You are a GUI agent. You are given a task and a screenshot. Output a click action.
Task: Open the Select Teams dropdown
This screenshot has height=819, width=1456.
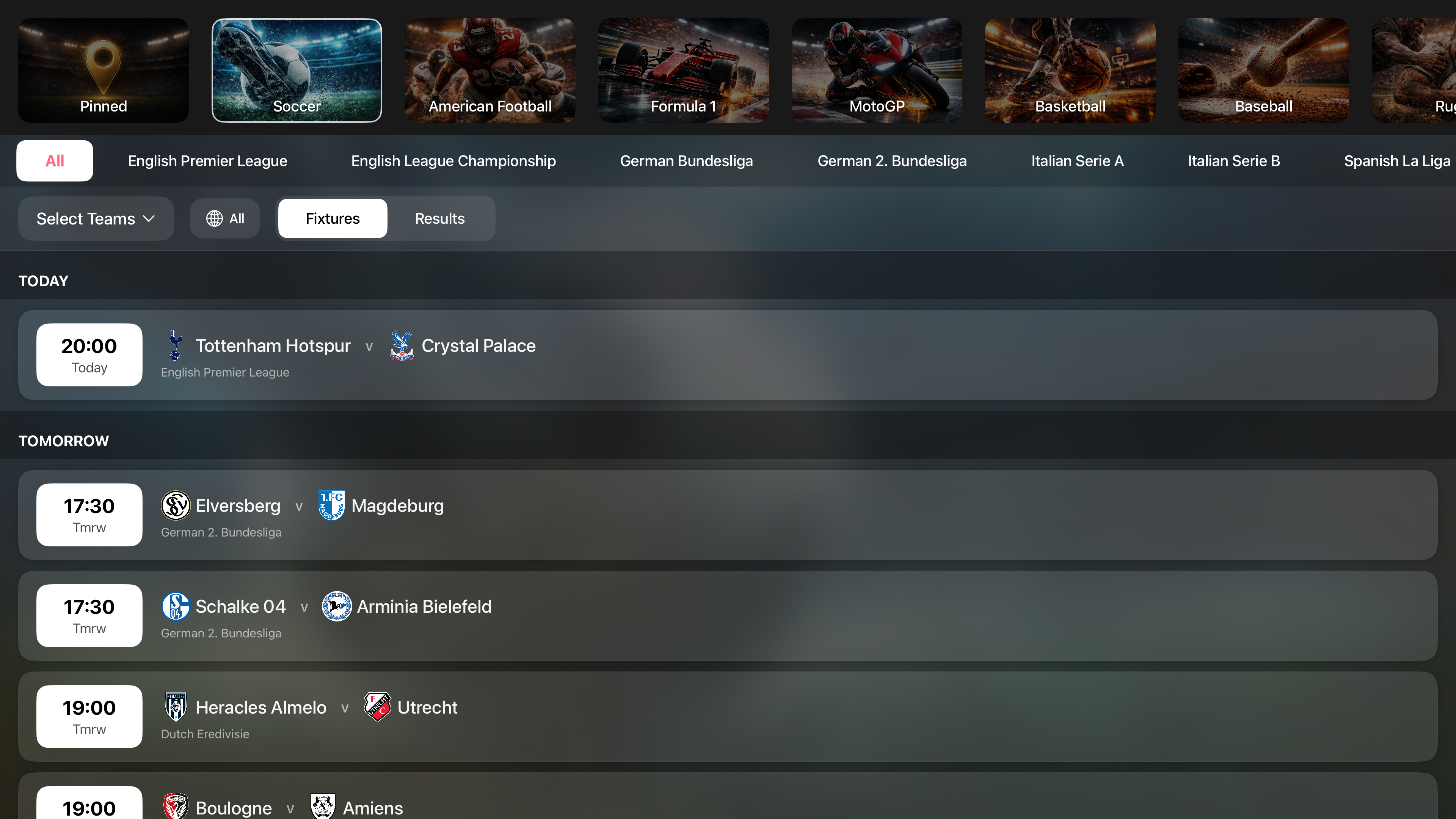pos(96,219)
